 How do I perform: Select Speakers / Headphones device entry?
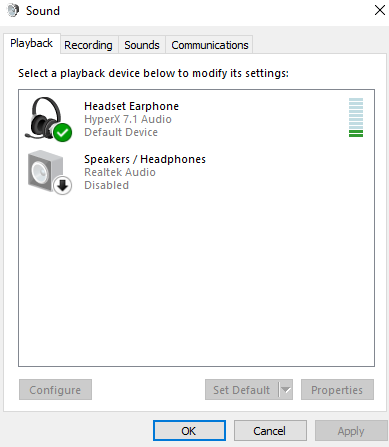click(196, 172)
